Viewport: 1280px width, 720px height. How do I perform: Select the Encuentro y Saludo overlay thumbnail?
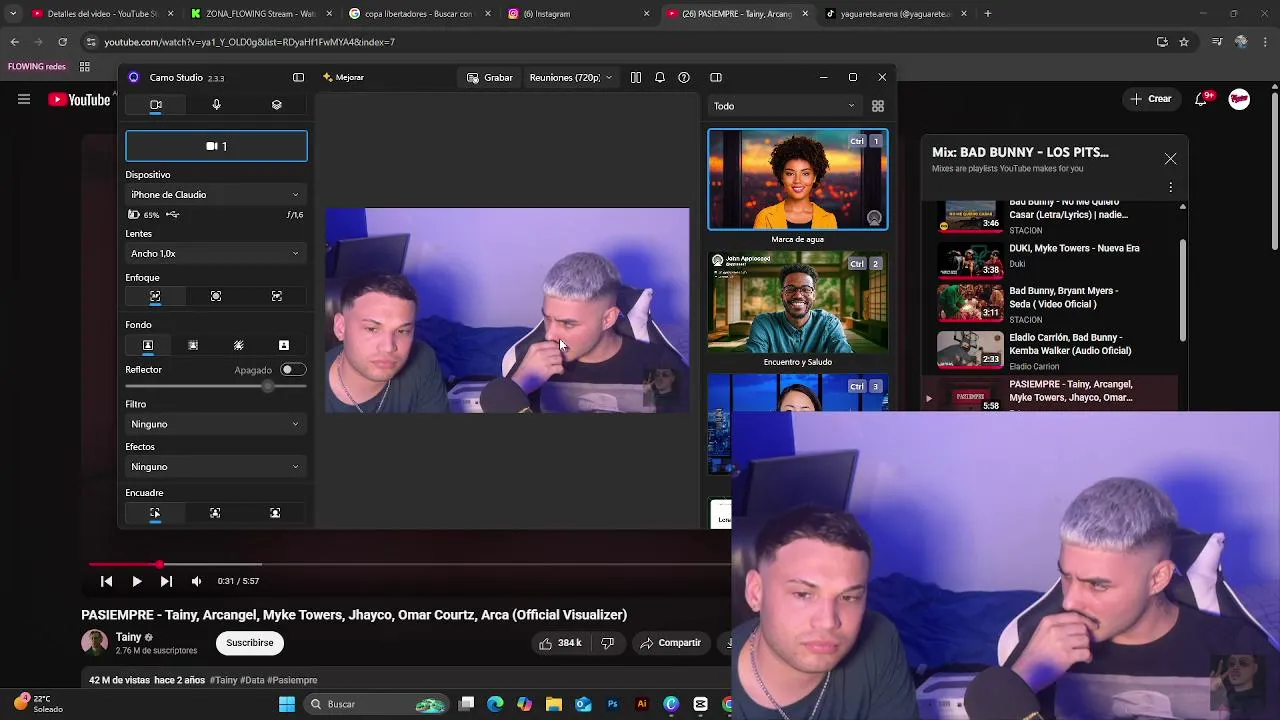(797, 304)
